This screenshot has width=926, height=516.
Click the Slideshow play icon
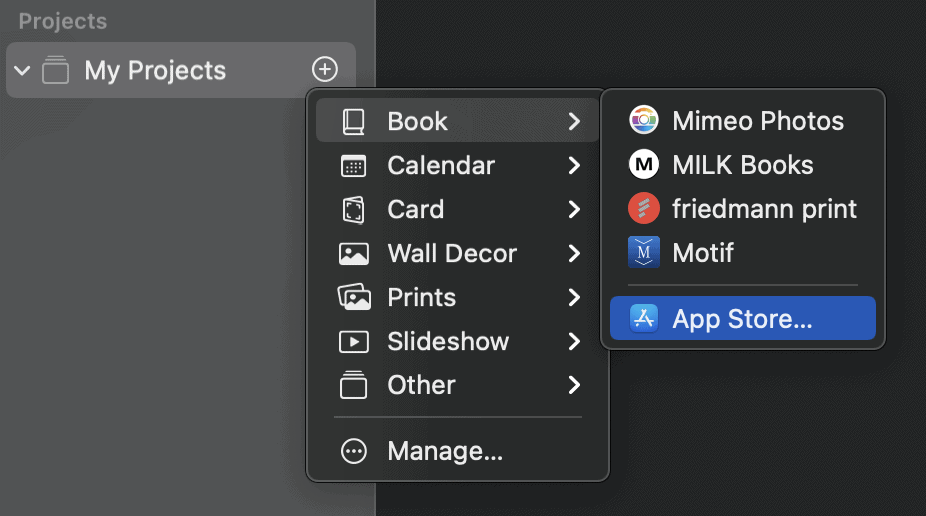(x=353, y=341)
